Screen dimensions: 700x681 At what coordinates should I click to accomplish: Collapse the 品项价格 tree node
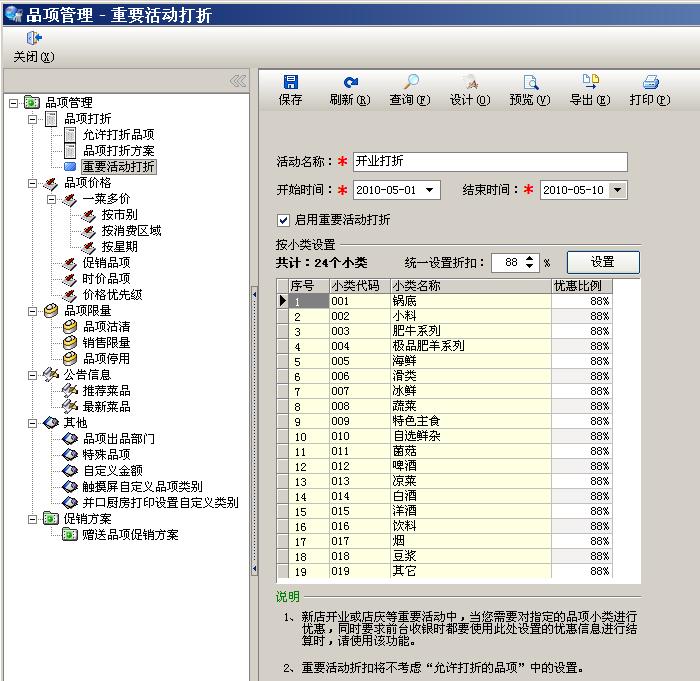coord(32,183)
